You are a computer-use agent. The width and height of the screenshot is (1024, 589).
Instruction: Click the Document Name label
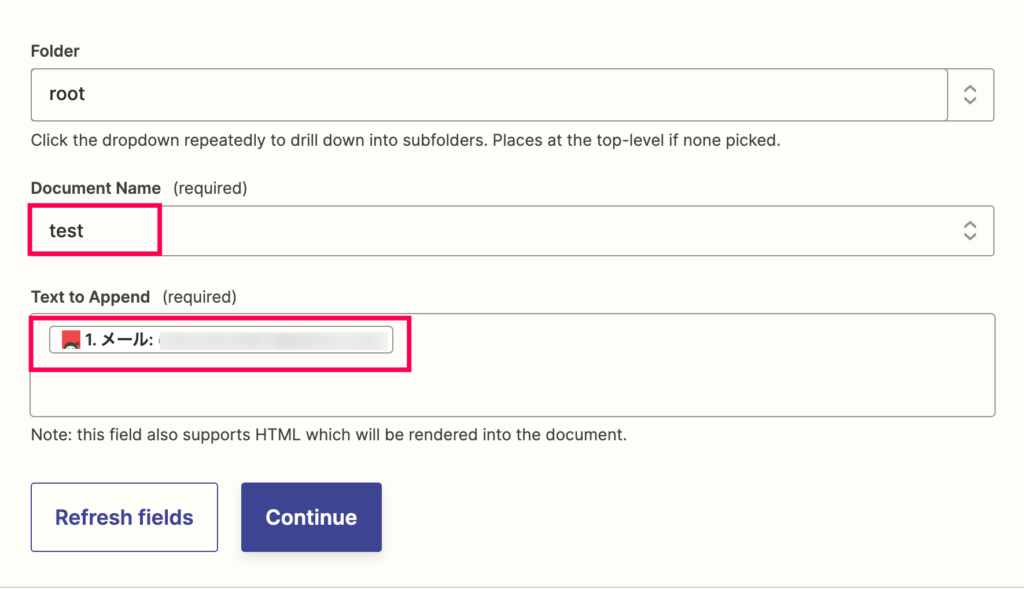pos(95,188)
